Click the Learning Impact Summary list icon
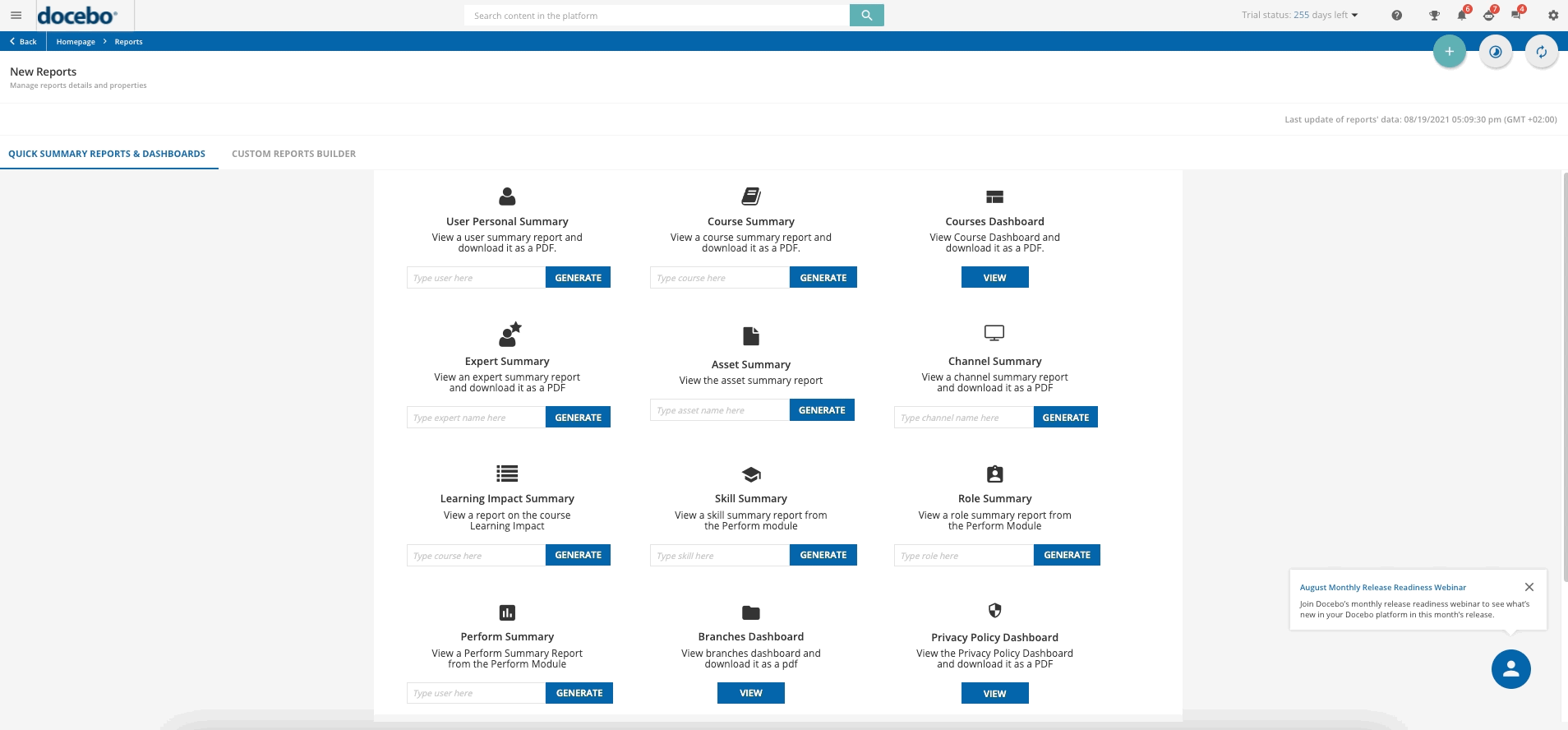Image resolution: width=1568 pixels, height=730 pixels. point(507,474)
